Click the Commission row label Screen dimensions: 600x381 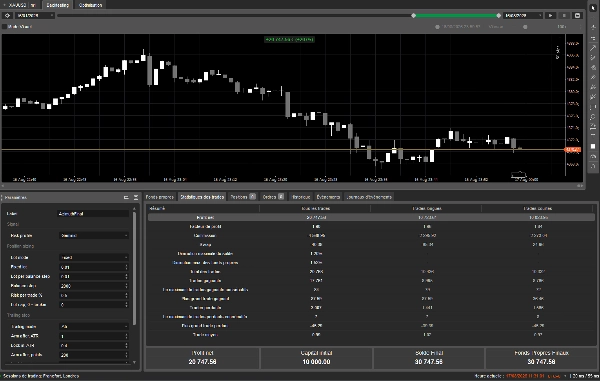pyautogui.click(x=205, y=235)
